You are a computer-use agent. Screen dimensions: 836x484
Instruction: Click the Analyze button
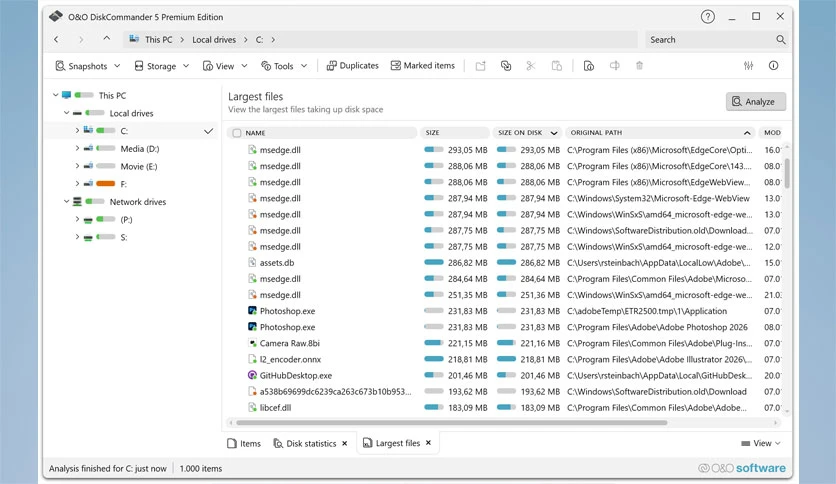coord(755,101)
